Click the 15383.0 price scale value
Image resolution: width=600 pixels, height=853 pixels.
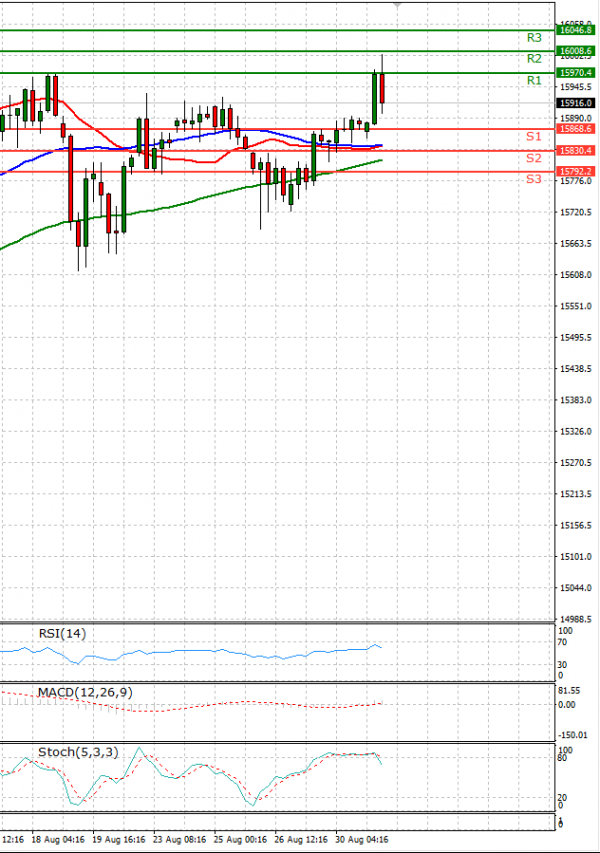pos(576,400)
